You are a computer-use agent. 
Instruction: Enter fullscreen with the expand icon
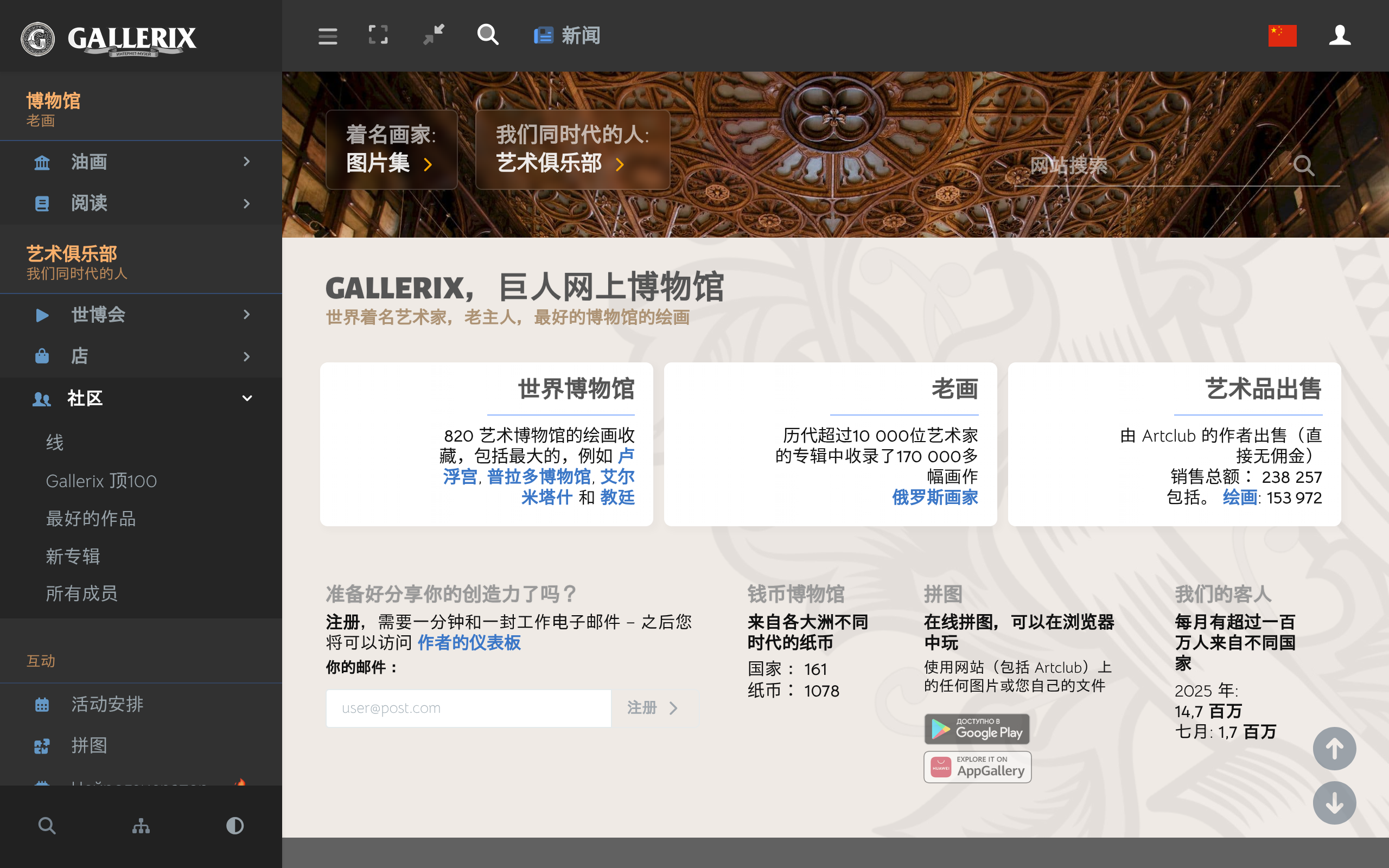[x=378, y=35]
